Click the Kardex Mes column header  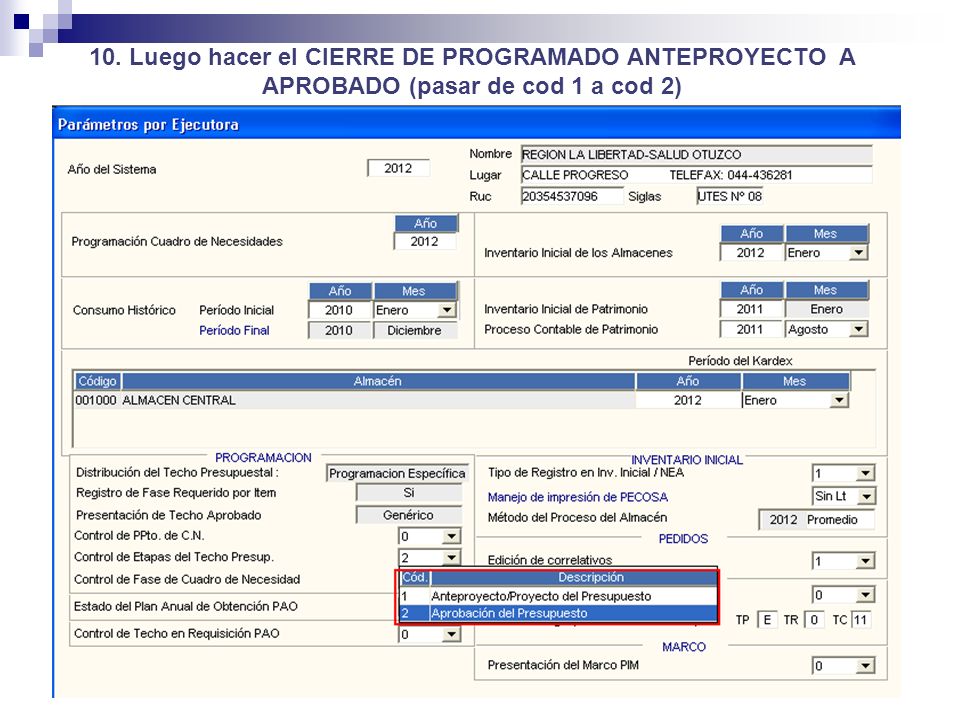point(795,381)
